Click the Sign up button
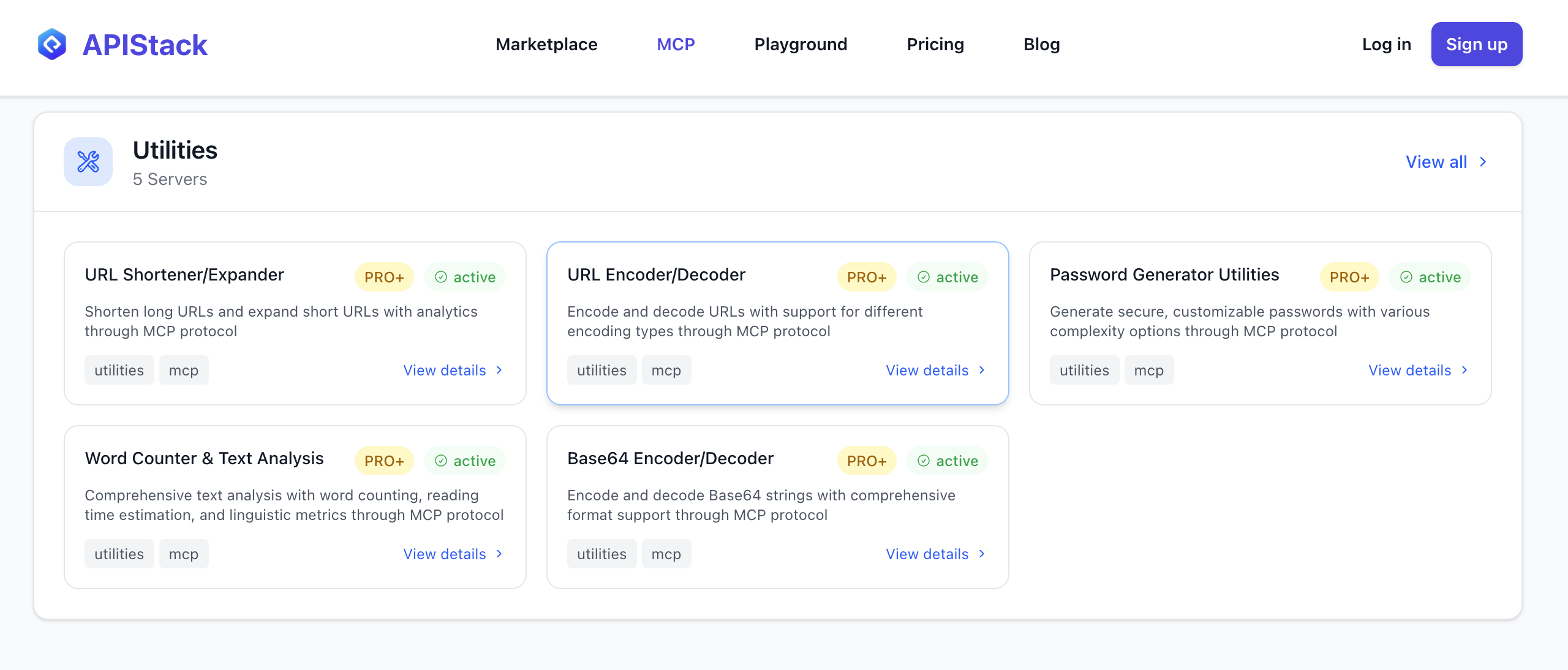The image size is (1568, 670). [1476, 43]
